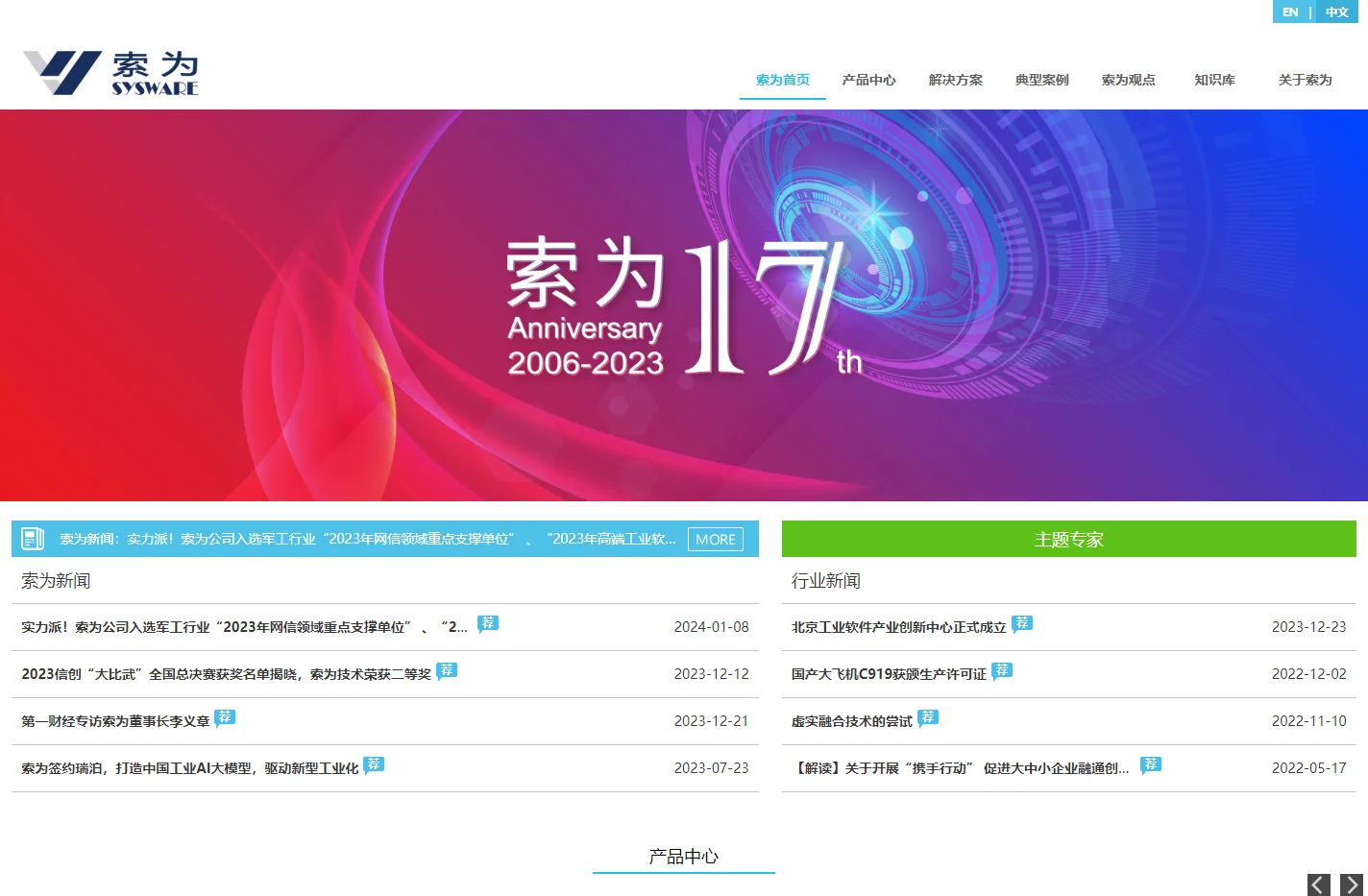
Task: Open the 关于索为 nav menu
Action: 1305,80
